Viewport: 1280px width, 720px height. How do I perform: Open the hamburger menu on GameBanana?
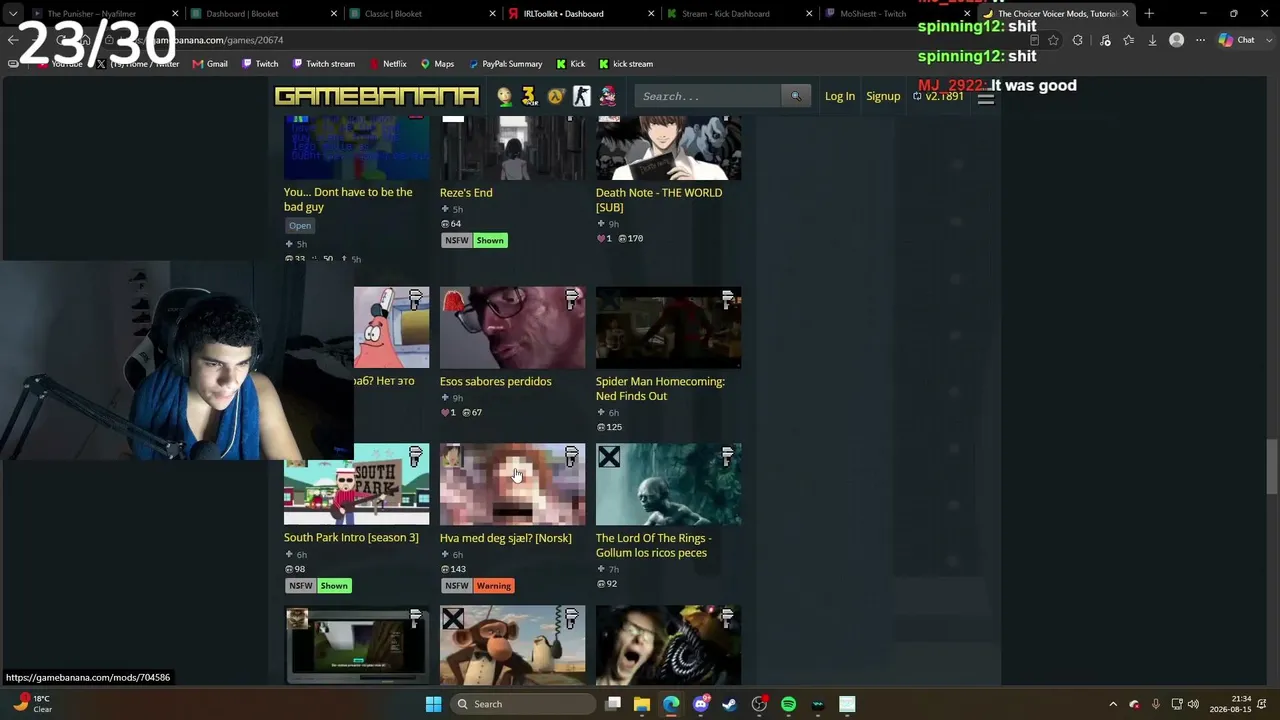pos(986,97)
